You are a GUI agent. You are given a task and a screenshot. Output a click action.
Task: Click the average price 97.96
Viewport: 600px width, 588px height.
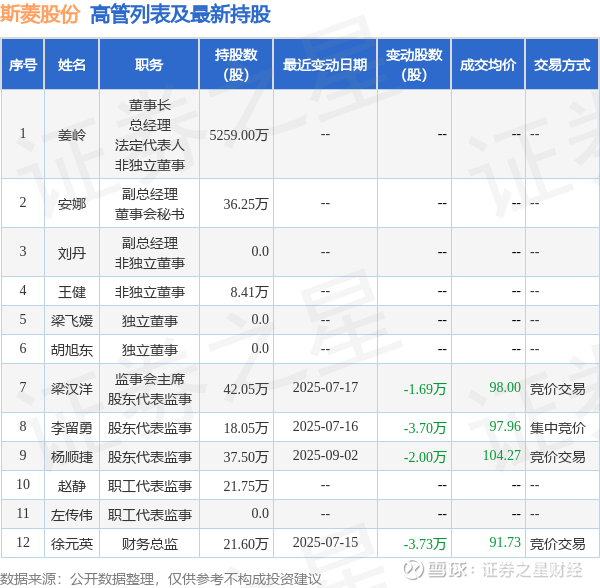(505, 426)
